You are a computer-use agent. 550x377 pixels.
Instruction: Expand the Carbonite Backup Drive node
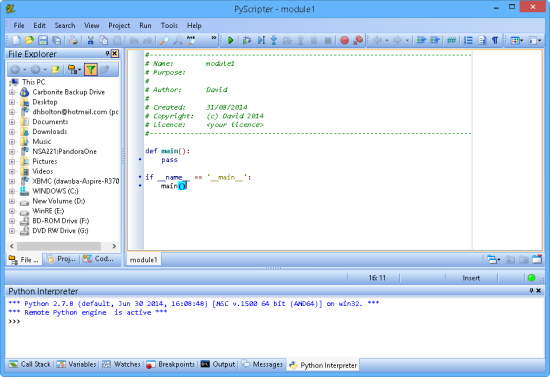pos(12,92)
